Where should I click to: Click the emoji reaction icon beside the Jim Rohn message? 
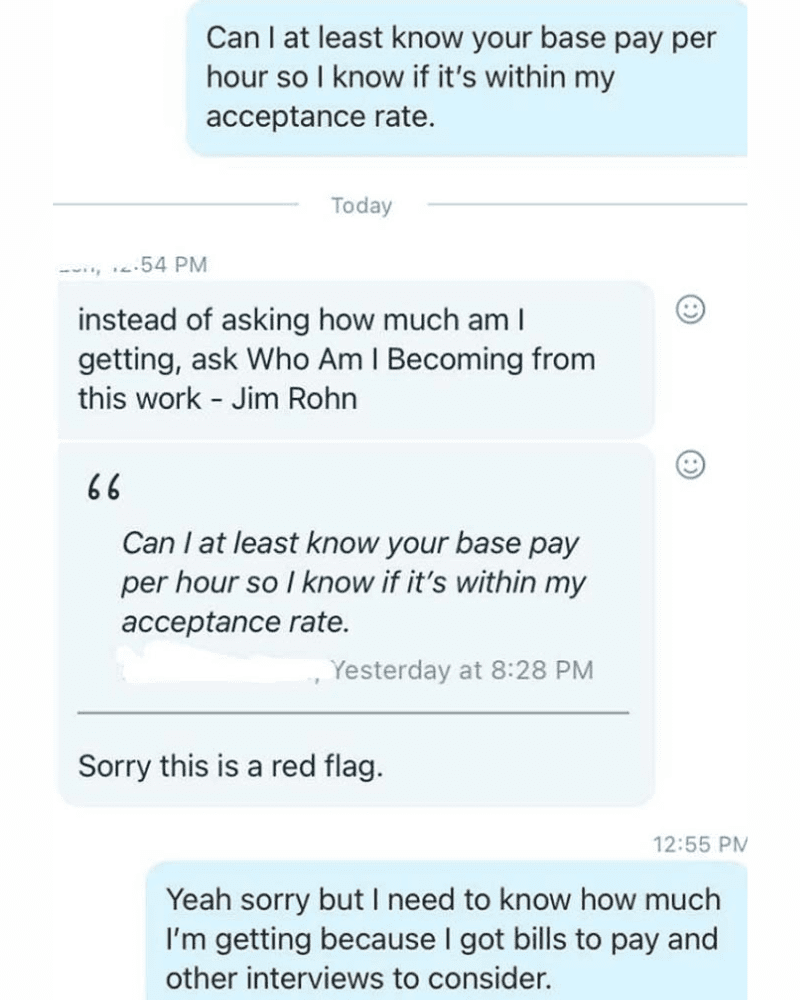click(x=691, y=310)
